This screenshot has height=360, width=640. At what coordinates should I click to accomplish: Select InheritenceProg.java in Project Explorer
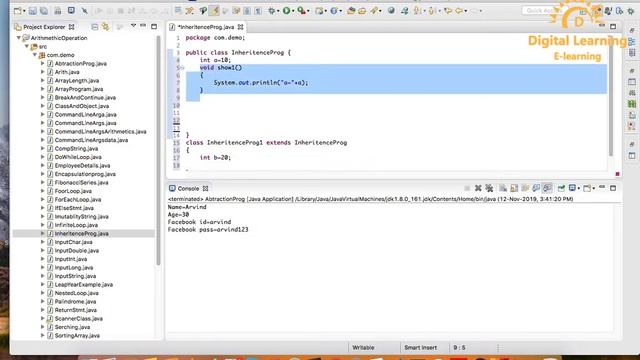click(x=81, y=233)
